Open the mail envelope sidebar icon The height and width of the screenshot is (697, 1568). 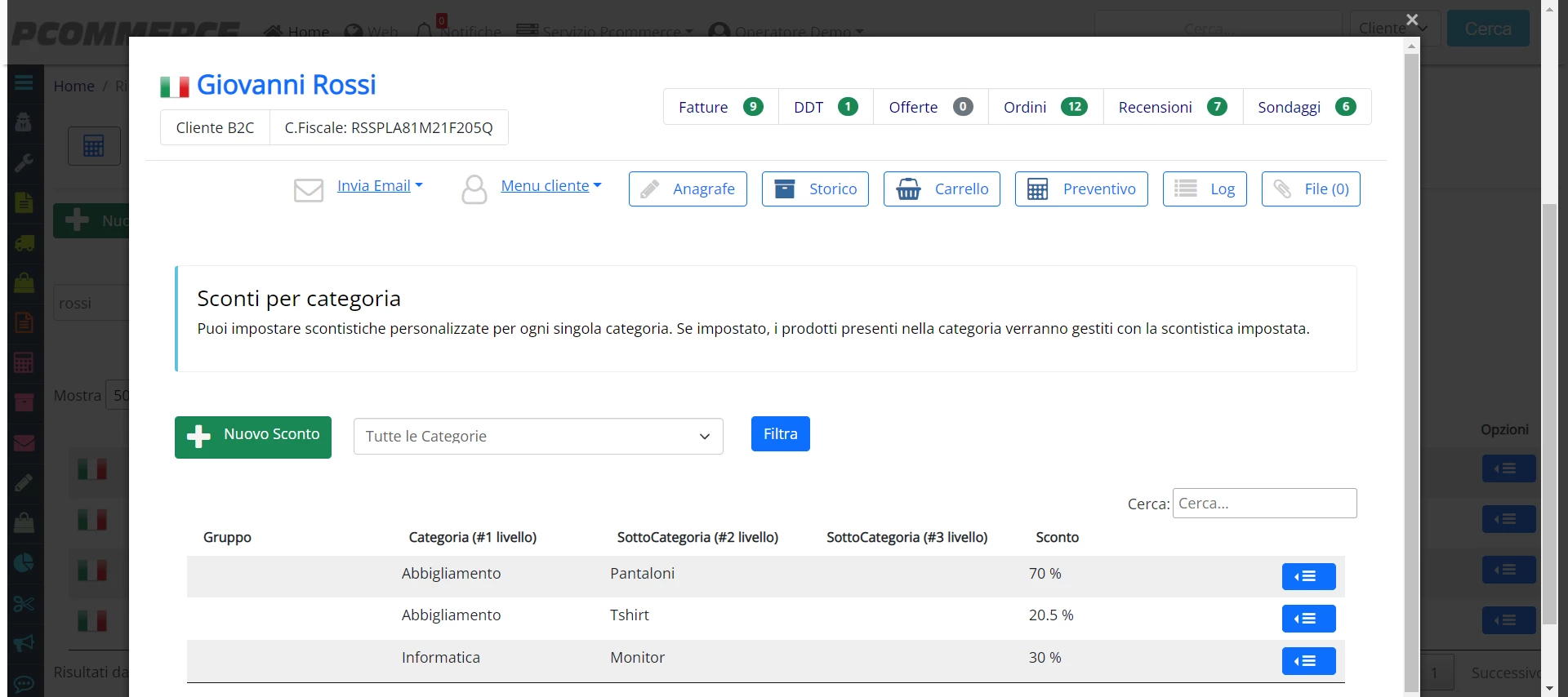click(24, 443)
